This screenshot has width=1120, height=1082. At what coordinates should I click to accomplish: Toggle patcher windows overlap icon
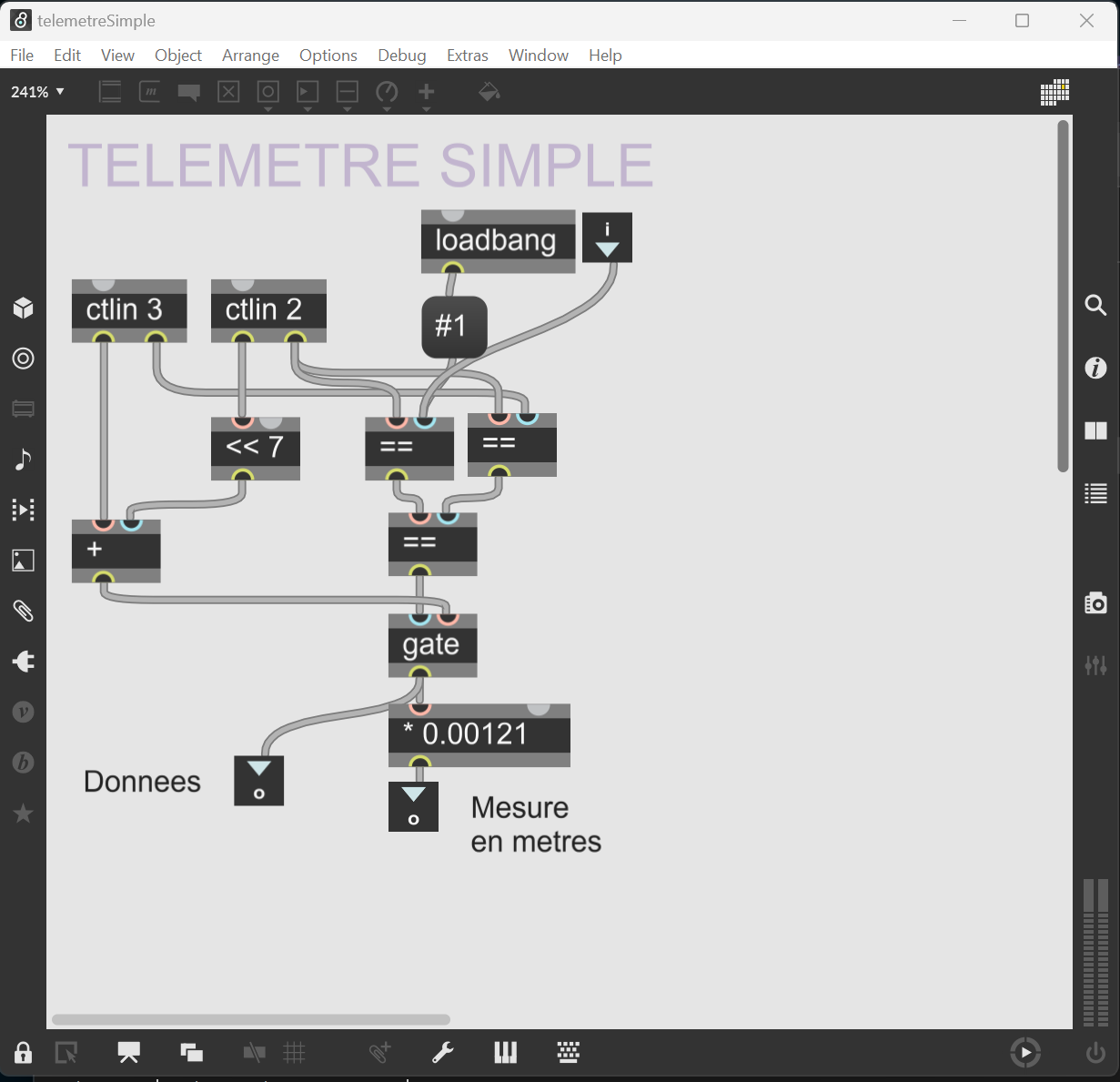click(x=191, y=1053)
